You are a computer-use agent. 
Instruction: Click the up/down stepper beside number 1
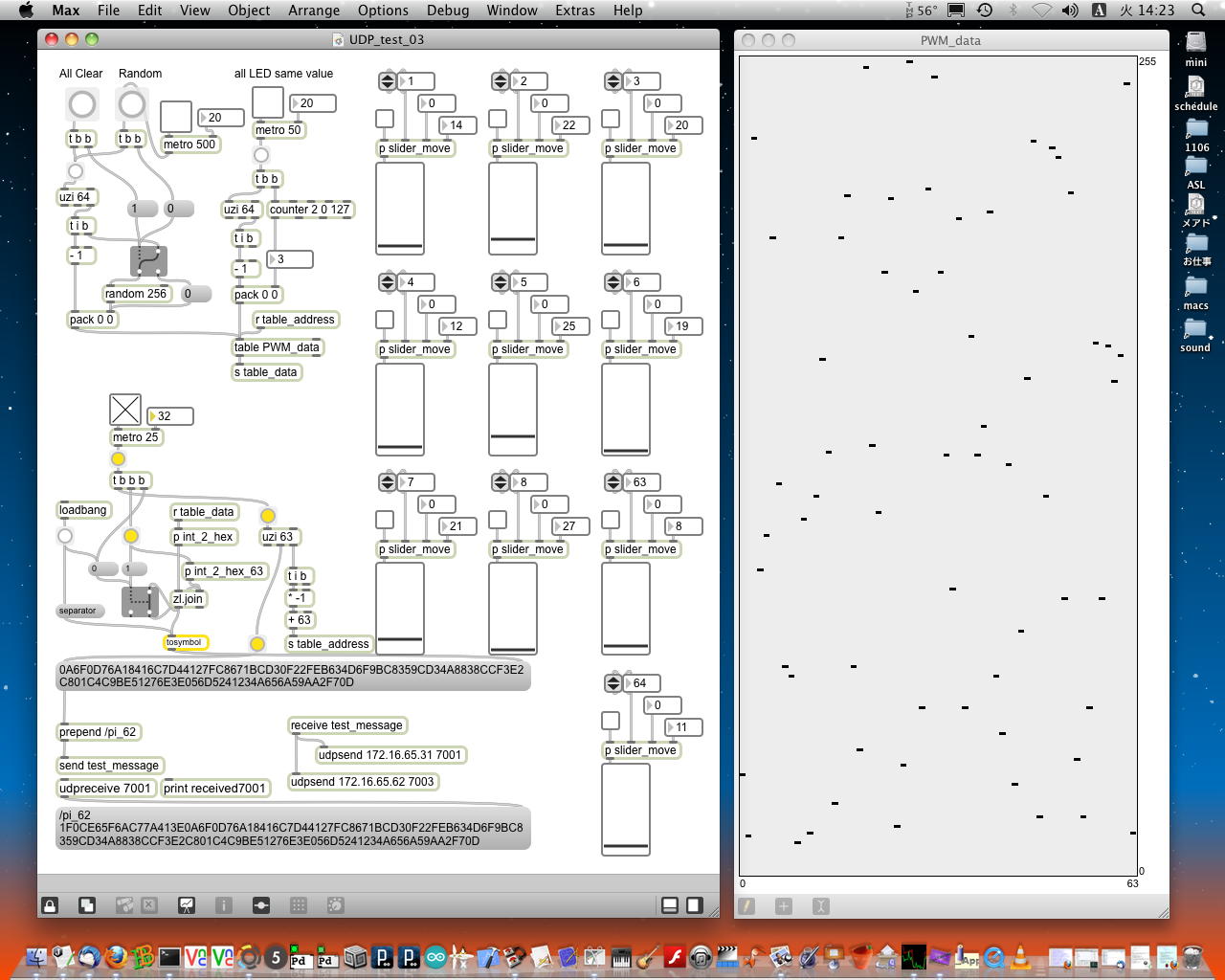[388, 81]
